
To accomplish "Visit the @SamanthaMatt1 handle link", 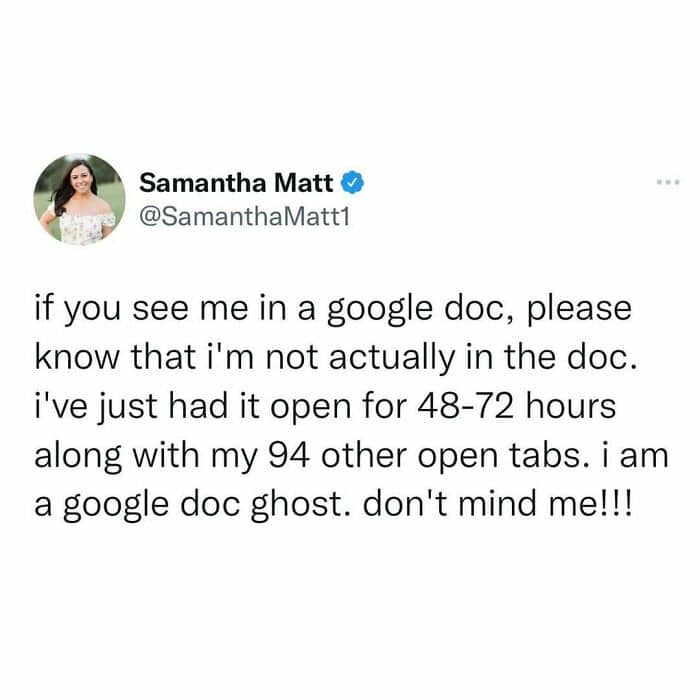I will [245, 217].
